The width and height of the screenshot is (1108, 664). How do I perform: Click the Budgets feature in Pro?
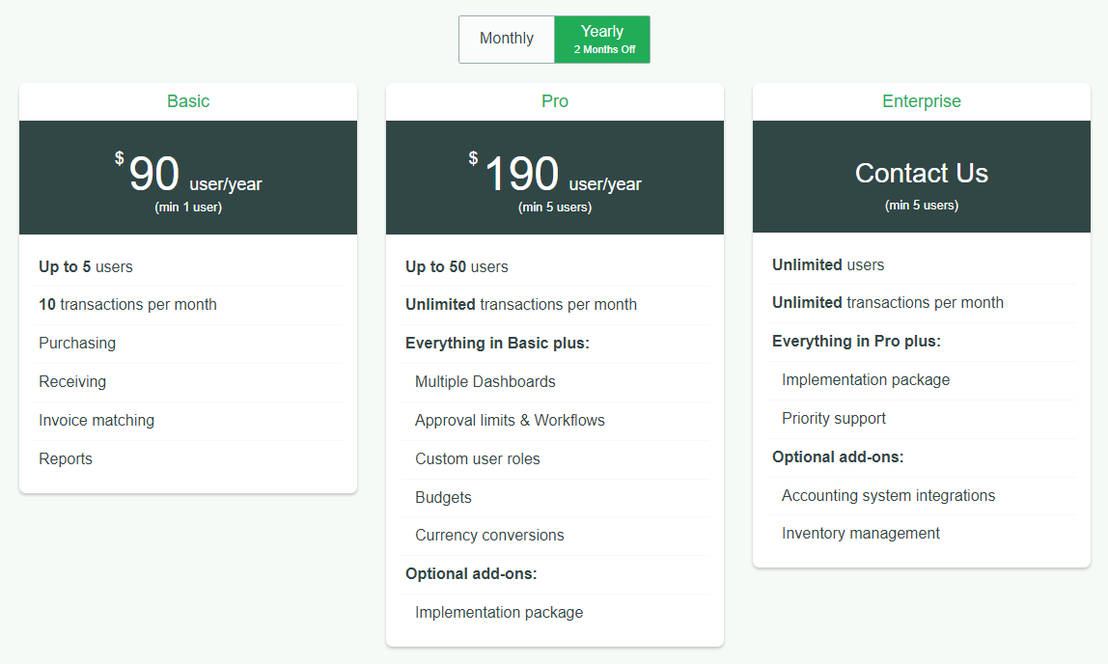tap(443, 497)
